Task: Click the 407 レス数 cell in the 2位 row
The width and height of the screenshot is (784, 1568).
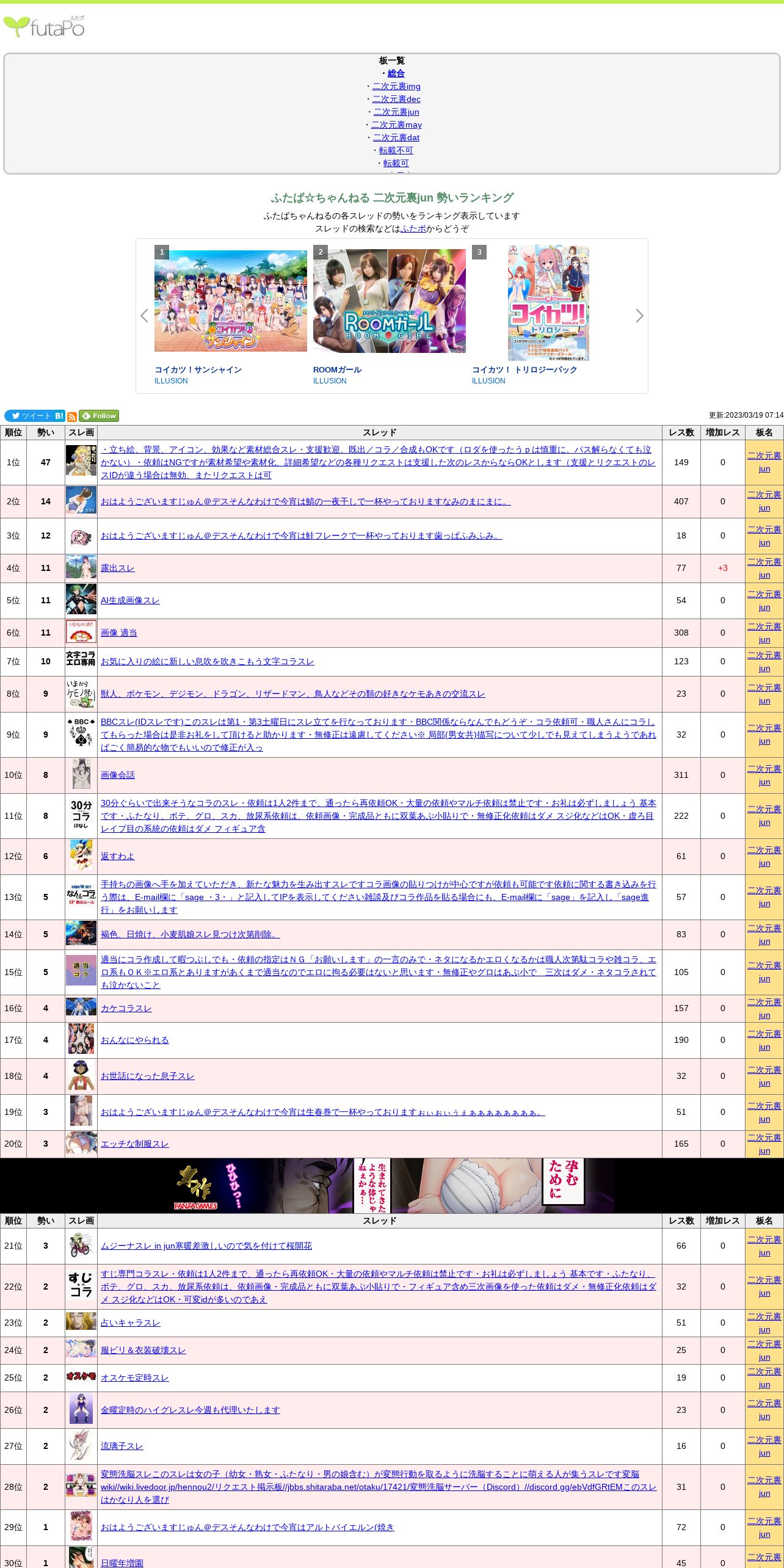Action: (681, 501)
